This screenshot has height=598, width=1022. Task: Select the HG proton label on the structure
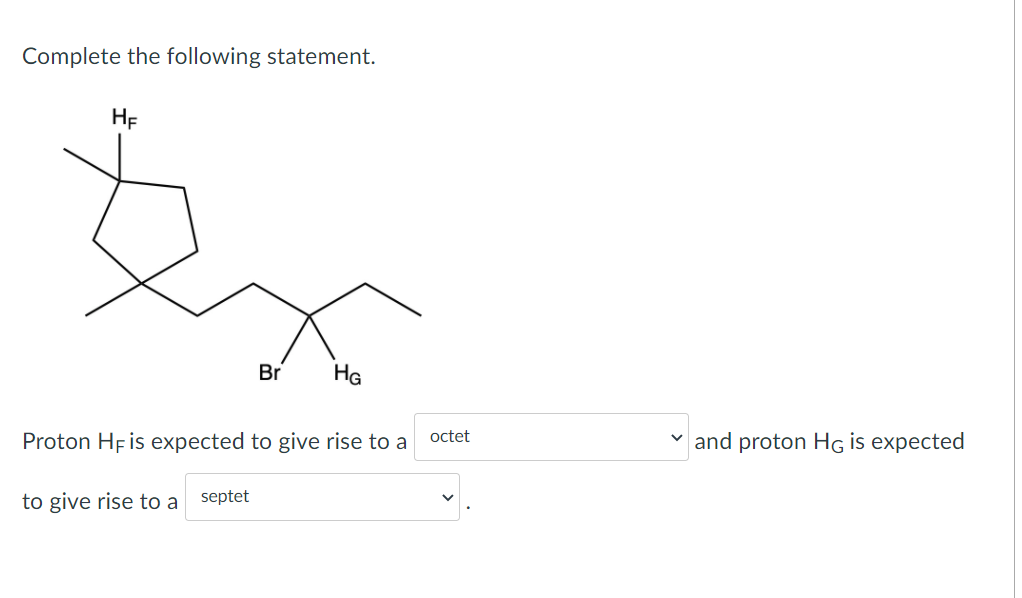point(345,375)
